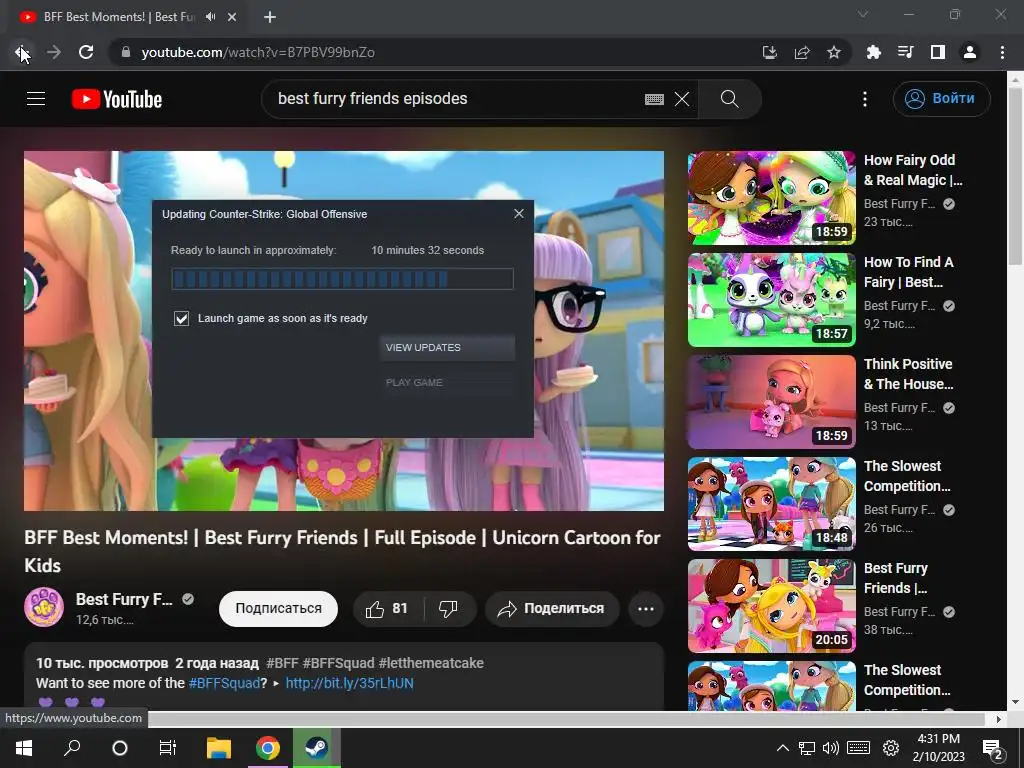Open Think Positive & The House thumbnail
The width and height of the screenshot is (1024, 768).
[771, 402]
